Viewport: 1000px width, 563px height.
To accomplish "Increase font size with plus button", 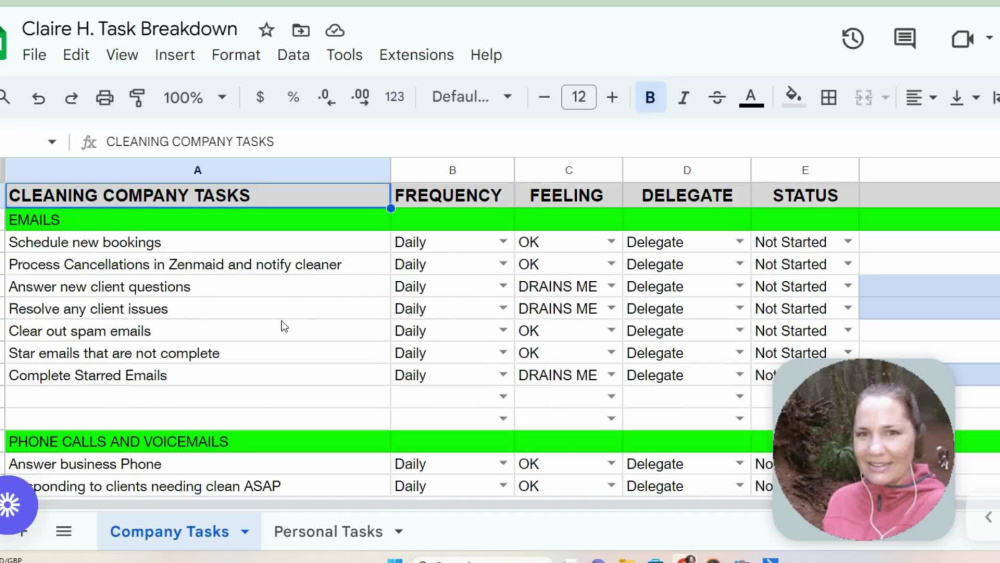I will click(x=612, y=98).
